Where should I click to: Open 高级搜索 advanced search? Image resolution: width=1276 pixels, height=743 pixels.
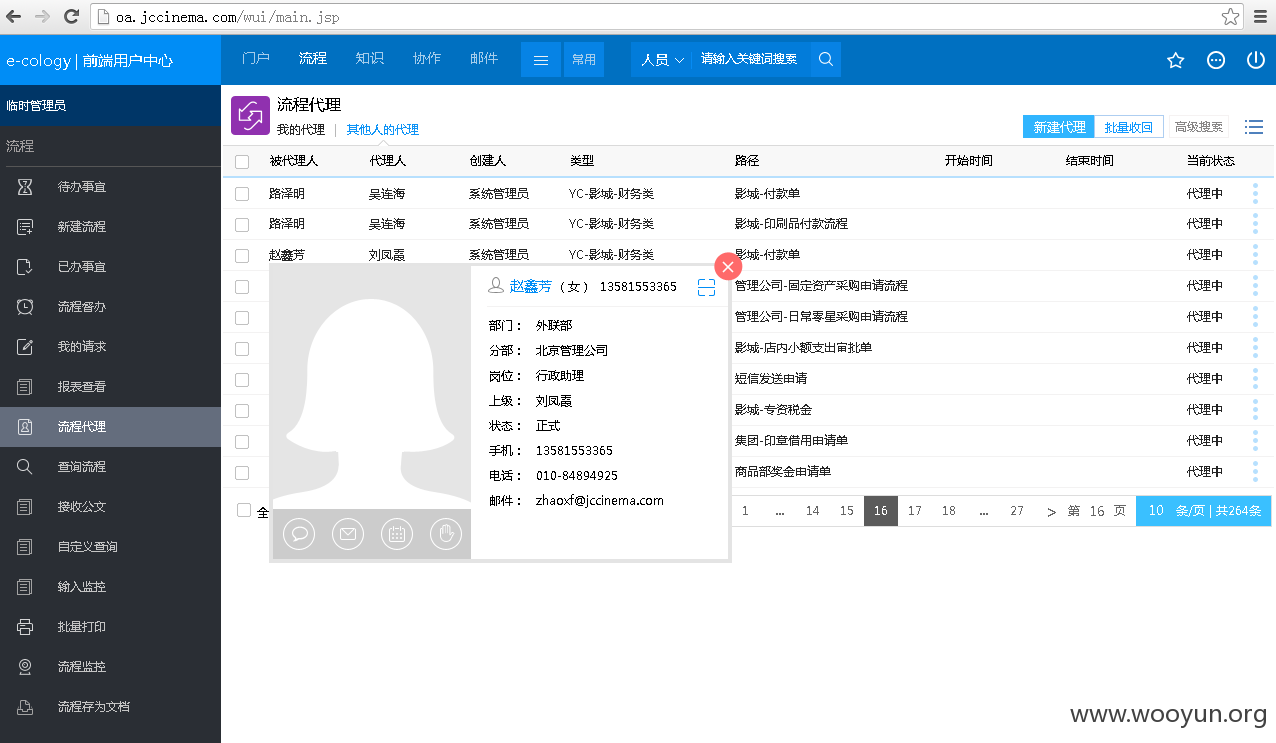click(1199, 127)
